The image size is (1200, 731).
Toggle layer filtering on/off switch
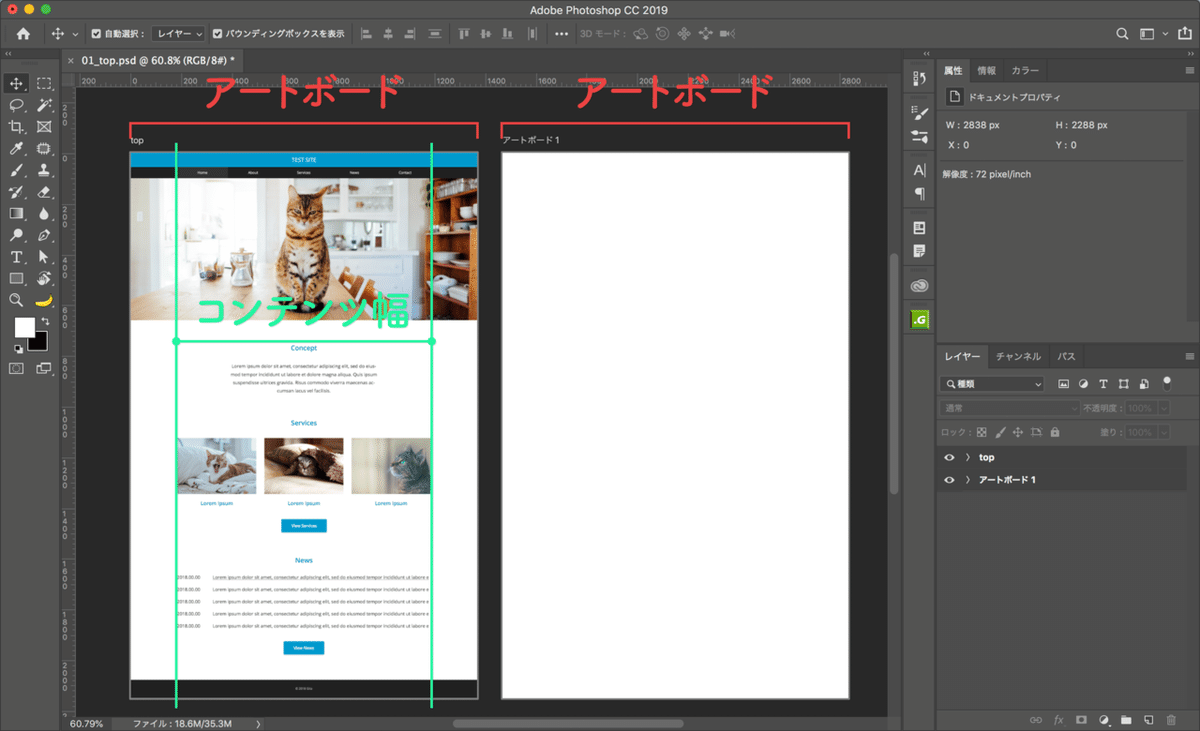click(x=1166, y=382)
